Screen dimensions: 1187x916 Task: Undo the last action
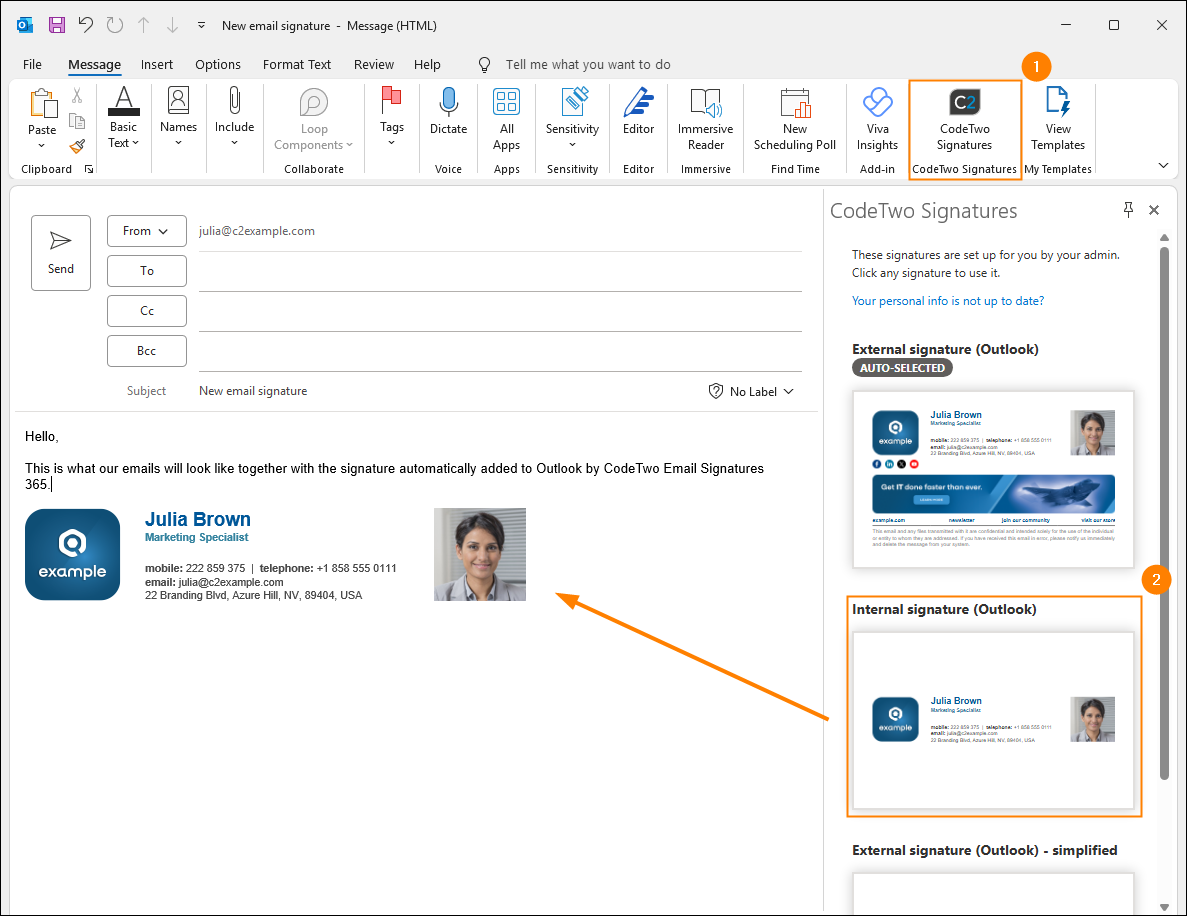click(x=86, y=25)
